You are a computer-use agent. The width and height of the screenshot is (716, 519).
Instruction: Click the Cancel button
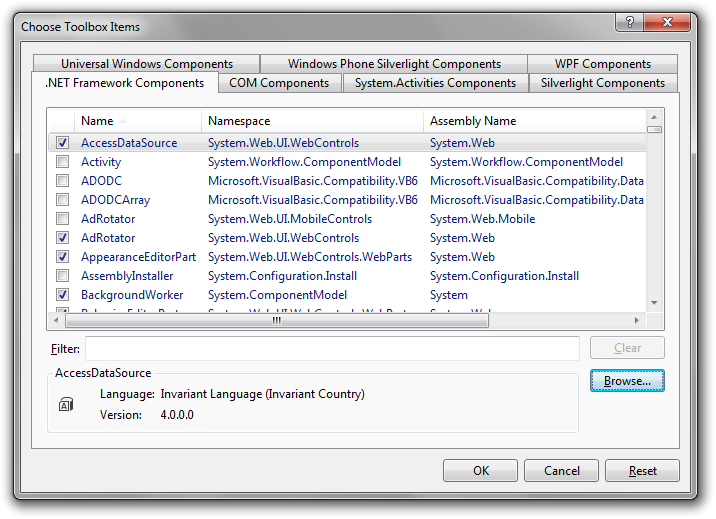tap(561, 471)
